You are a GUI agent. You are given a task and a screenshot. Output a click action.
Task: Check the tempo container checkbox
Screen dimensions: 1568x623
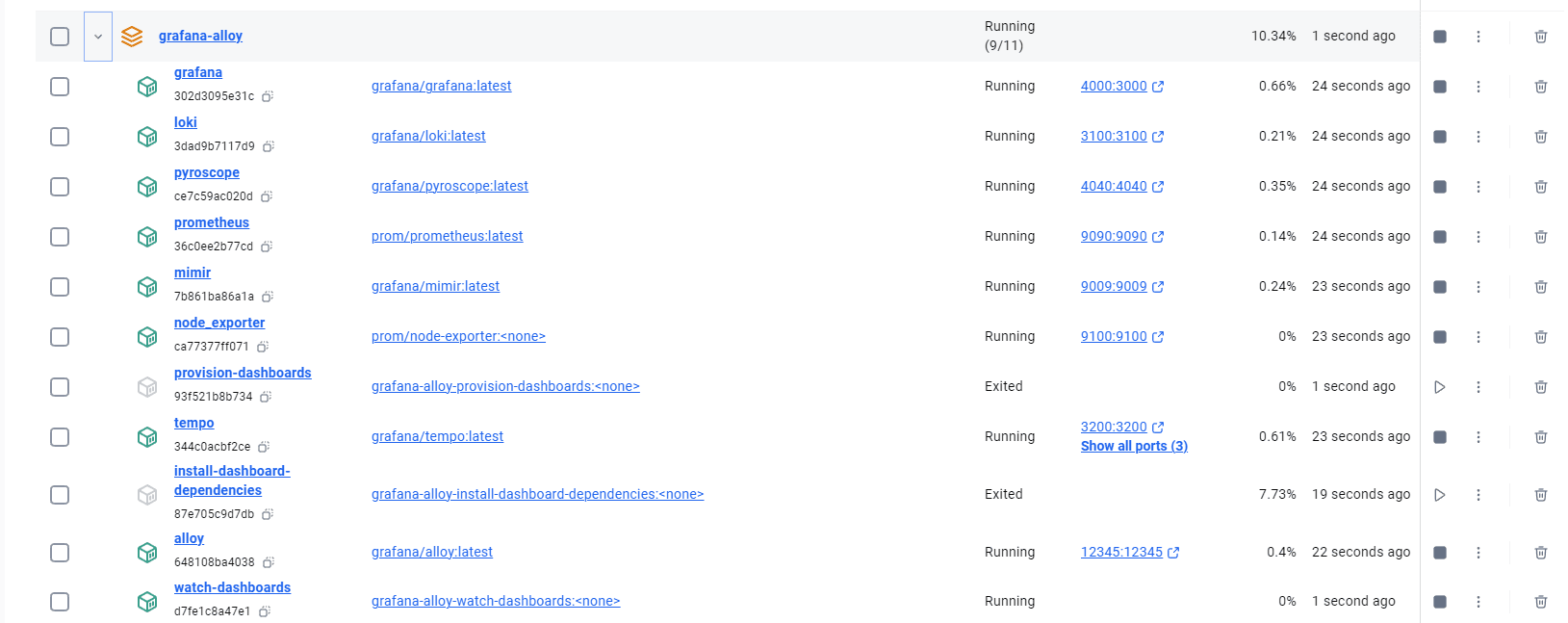60,437
